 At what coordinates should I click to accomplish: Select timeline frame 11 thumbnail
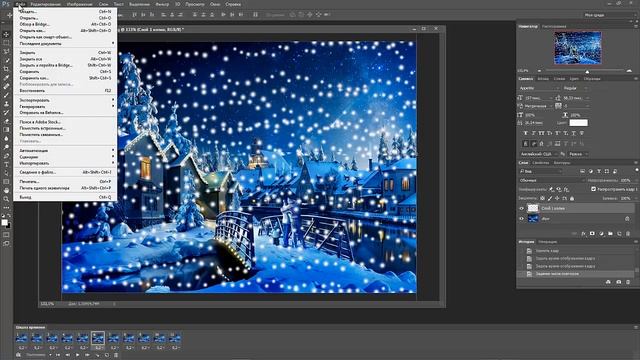(175, 338)
